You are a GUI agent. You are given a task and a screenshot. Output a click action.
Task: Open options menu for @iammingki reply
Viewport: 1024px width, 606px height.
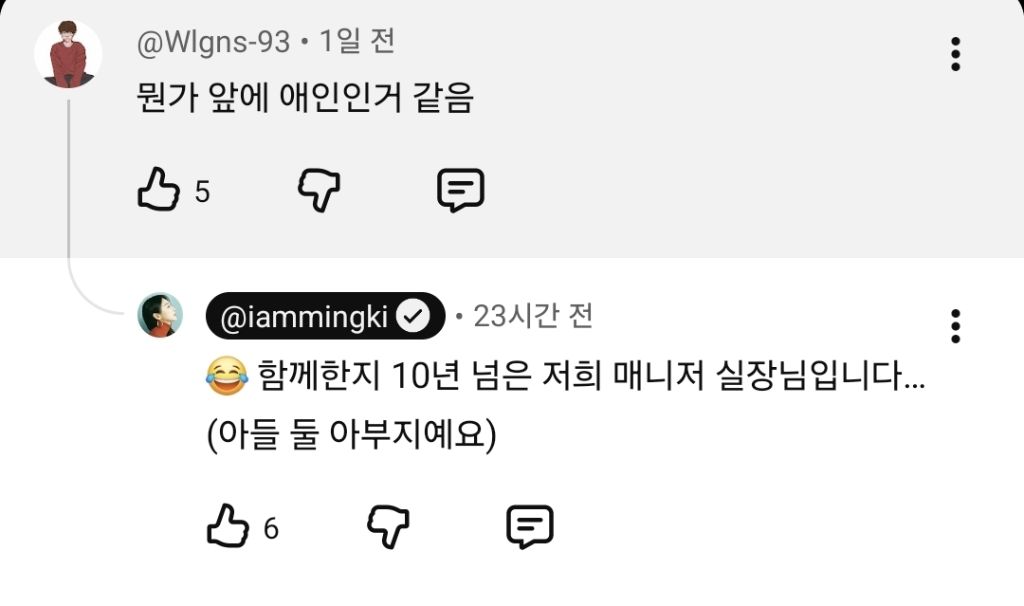point(955,326)
